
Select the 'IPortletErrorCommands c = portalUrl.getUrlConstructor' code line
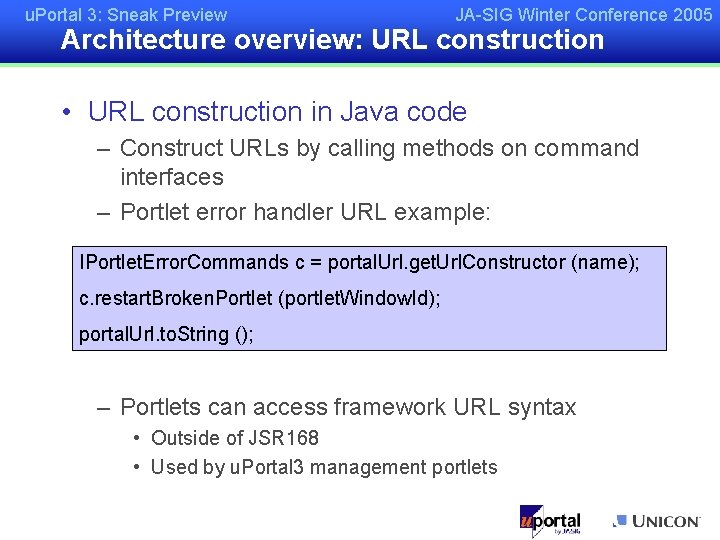coord(359,262)
